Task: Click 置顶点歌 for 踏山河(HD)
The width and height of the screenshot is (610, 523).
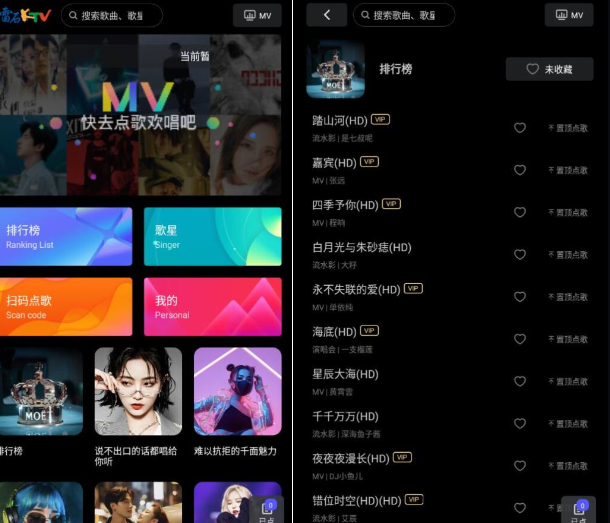Action: point(568,128)
